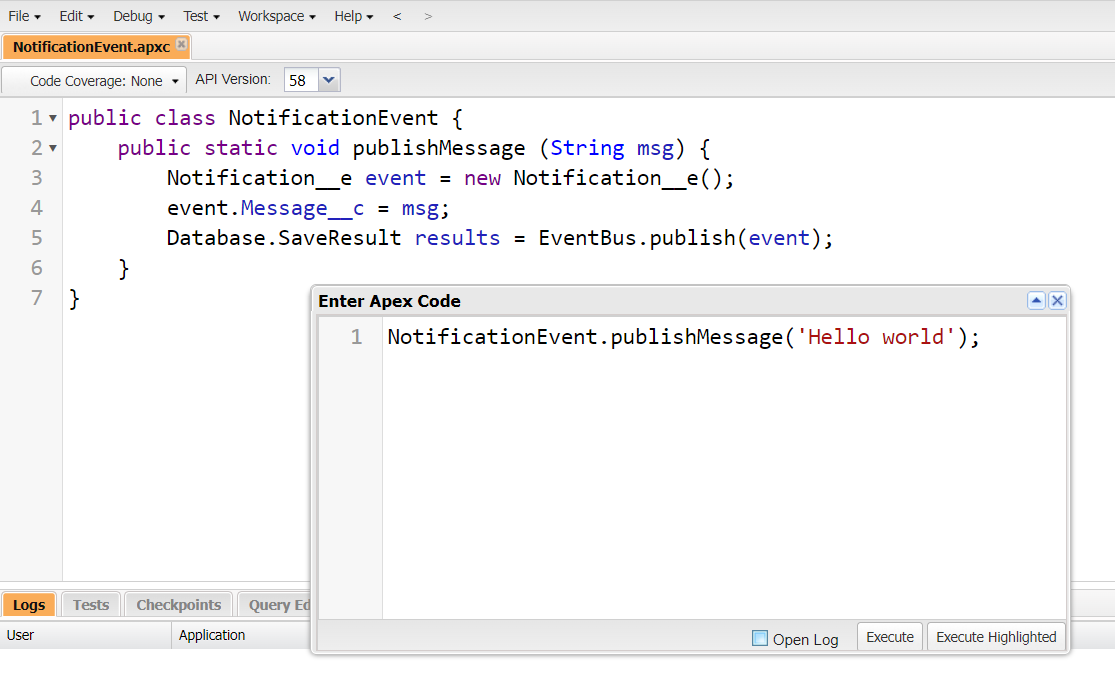1115x692 pixels.
Task: Enable the Open Log checkbox
Action: pos(759,638)
